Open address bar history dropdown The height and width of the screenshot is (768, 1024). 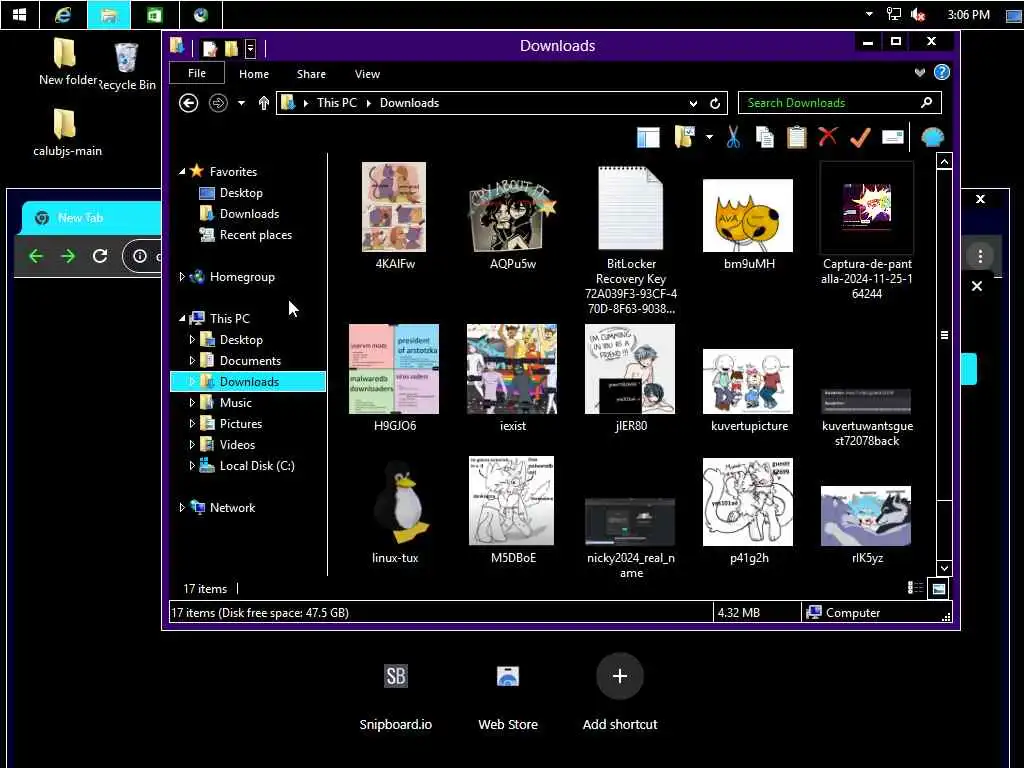tap(693, 103)
